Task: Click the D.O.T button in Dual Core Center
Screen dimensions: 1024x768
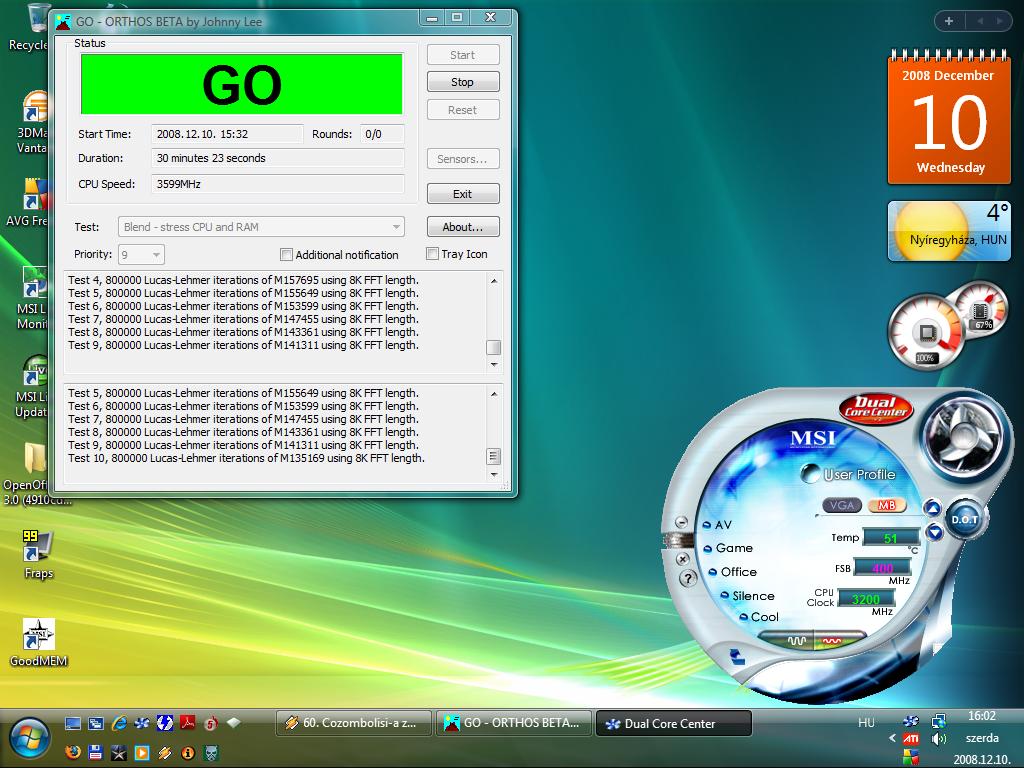Action: [965, 520]
